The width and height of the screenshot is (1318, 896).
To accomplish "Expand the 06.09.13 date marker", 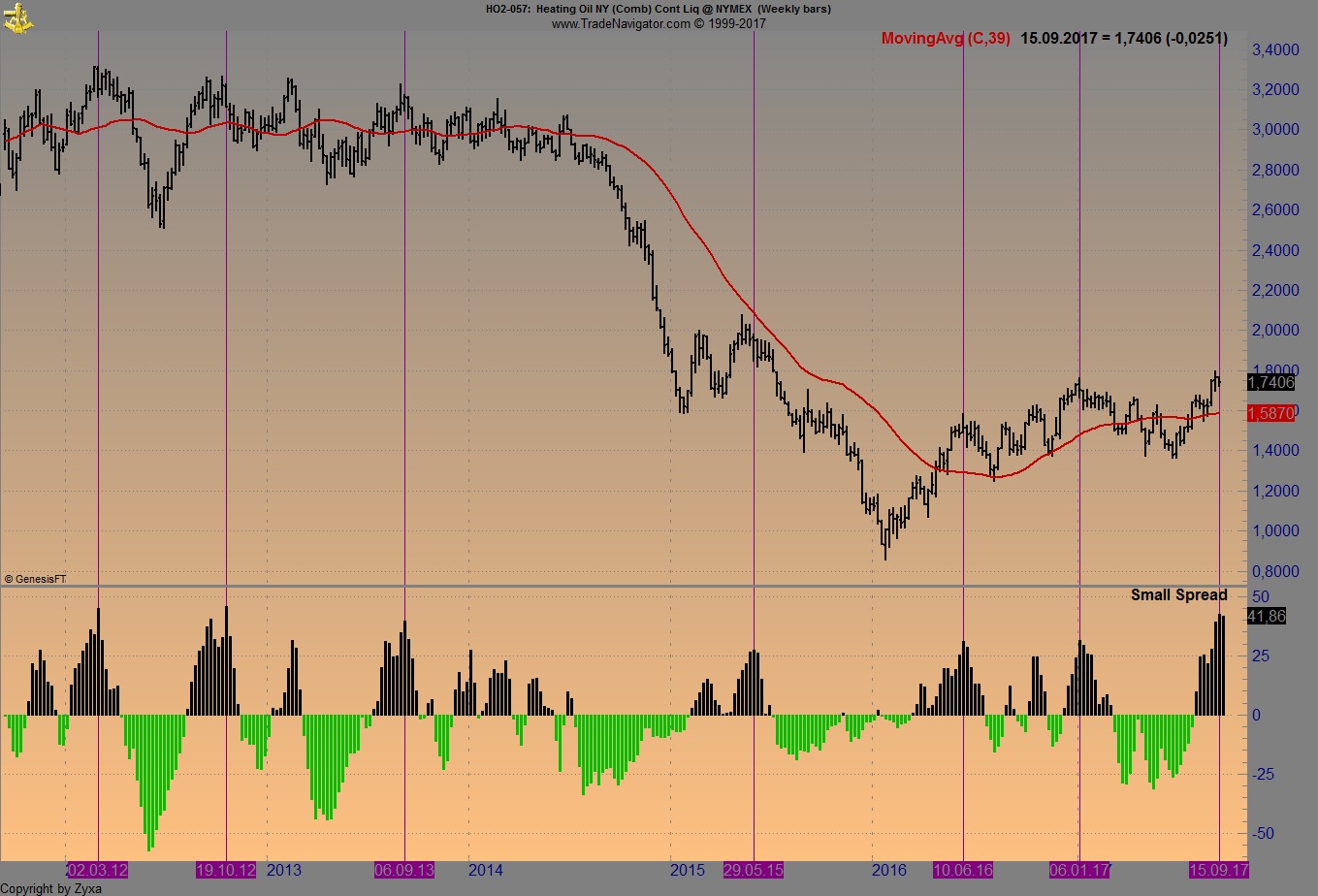I will tap(403, 871).
